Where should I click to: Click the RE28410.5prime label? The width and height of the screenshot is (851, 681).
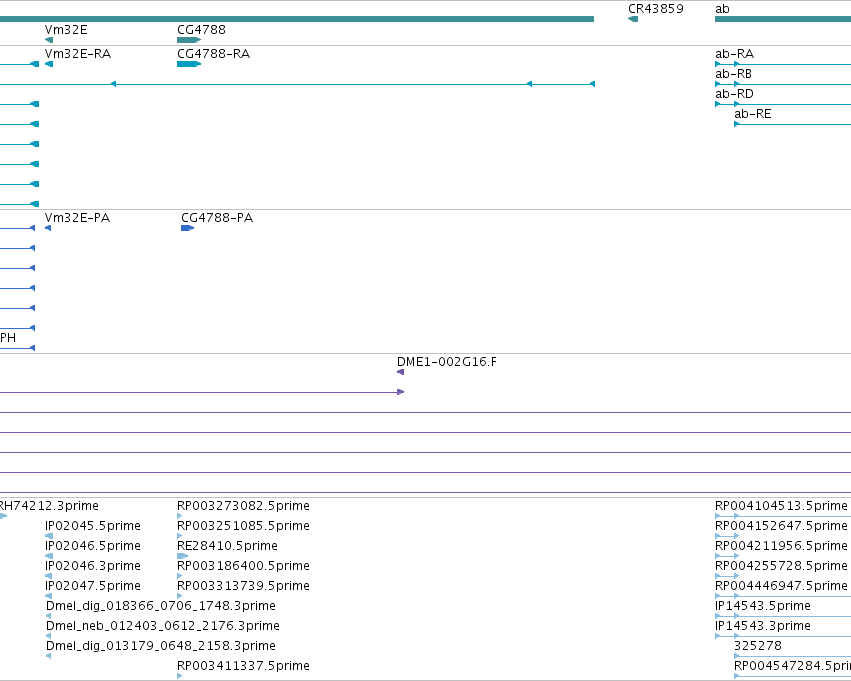(x=227, y=546)
